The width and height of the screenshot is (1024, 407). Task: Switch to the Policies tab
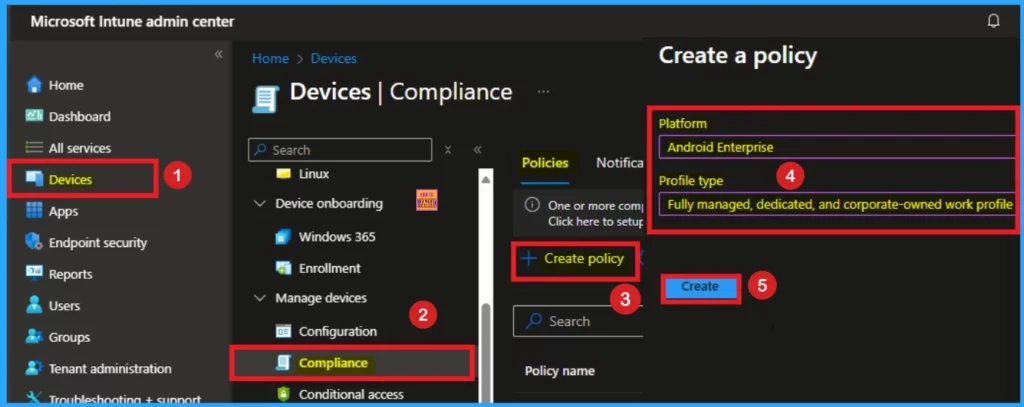(545, 163)
